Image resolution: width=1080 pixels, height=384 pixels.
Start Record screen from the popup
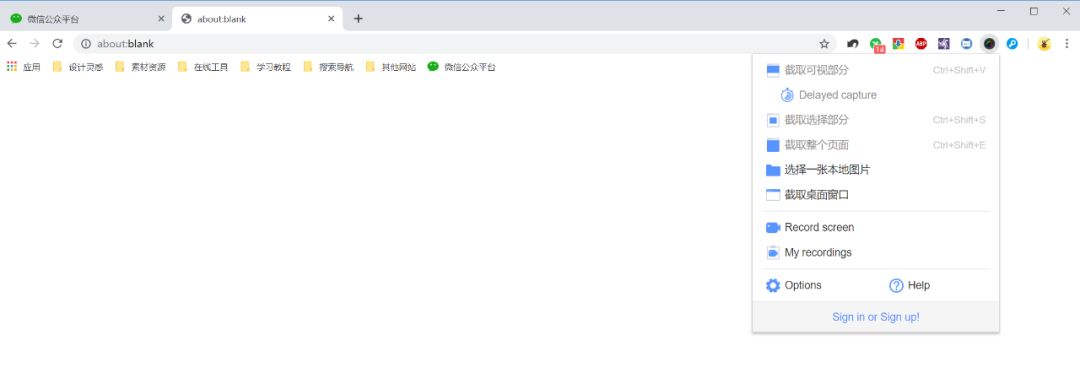[875, 227]
